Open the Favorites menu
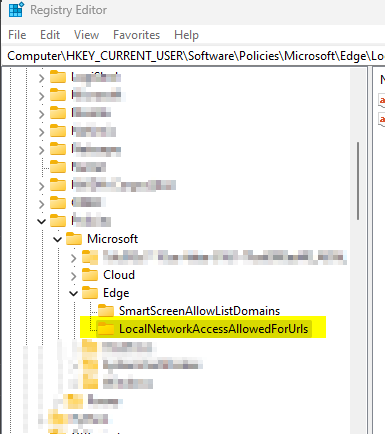385x434 pixels. (136, 35)
